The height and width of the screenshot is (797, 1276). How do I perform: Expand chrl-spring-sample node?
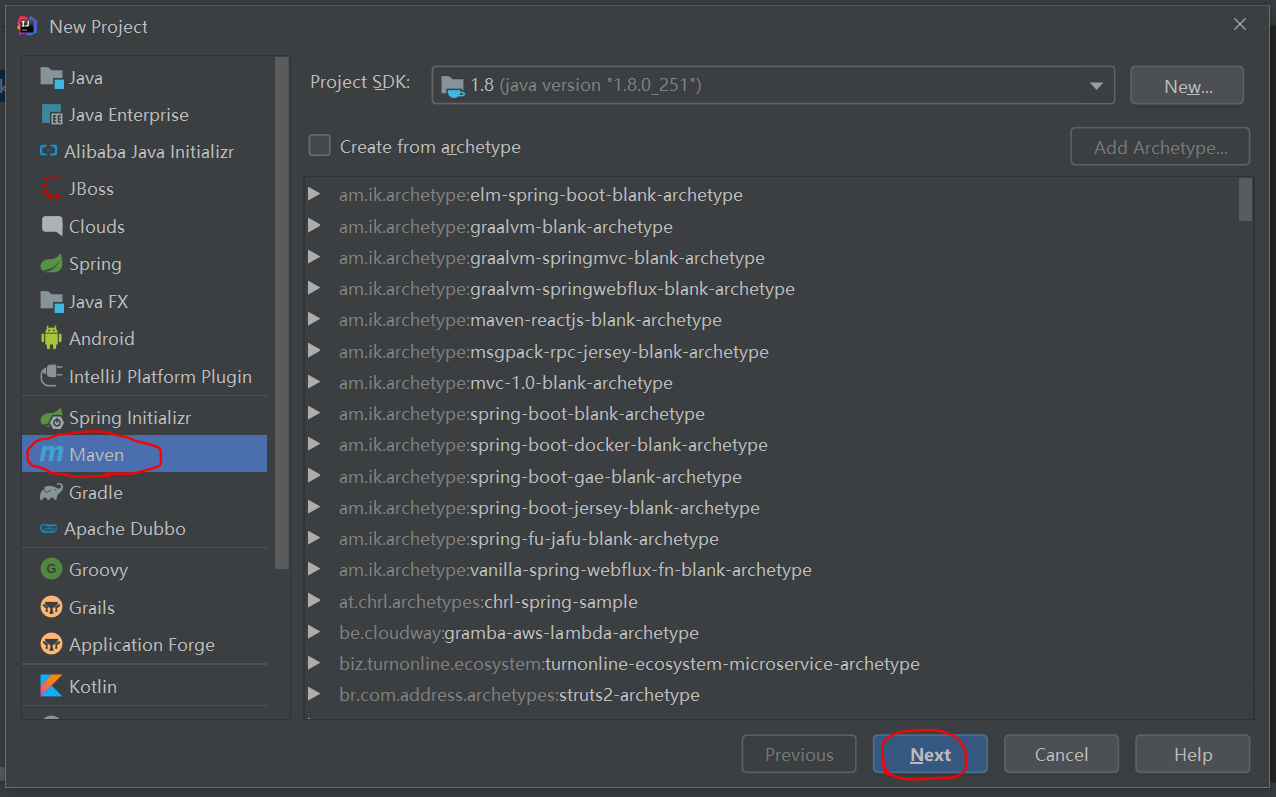[314, 601]
